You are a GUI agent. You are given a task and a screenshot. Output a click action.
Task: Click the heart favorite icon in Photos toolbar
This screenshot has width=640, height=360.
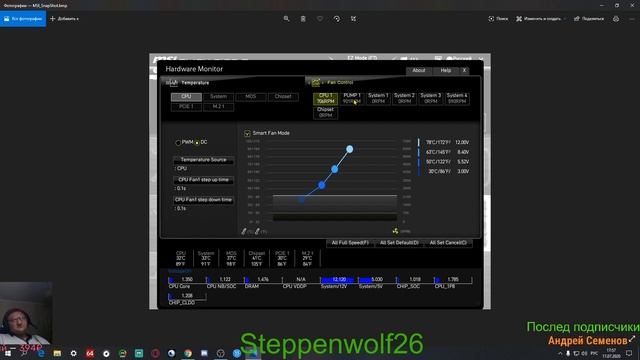pyautogui.click(x=320, y=19)
